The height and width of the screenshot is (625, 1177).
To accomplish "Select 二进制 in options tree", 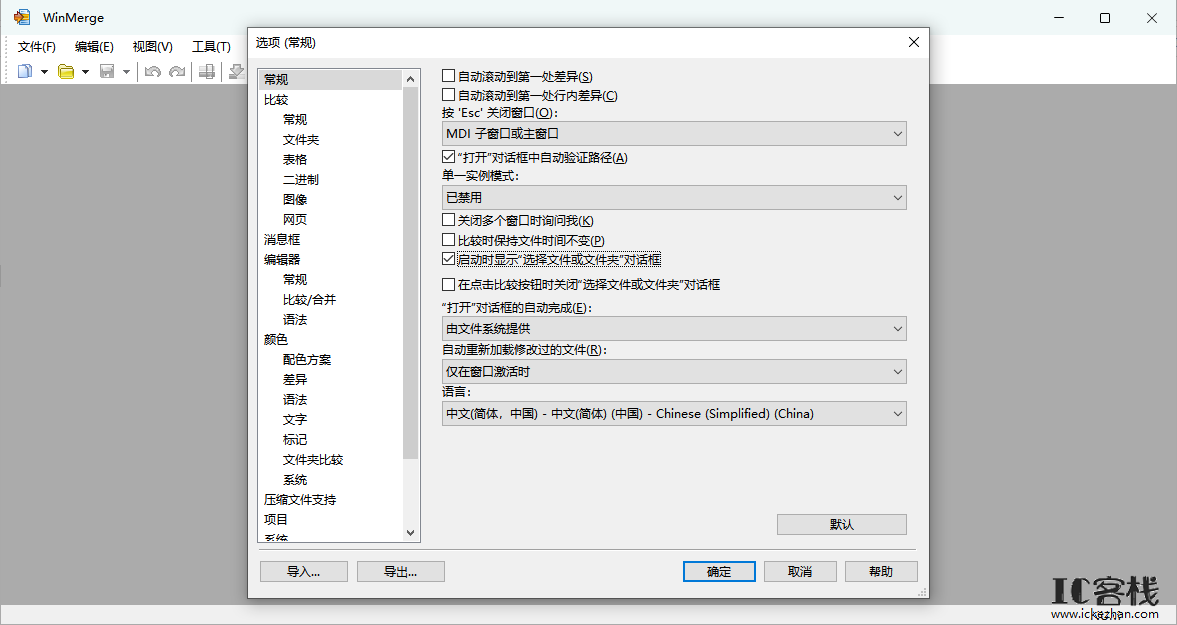I will click(301, 179).
